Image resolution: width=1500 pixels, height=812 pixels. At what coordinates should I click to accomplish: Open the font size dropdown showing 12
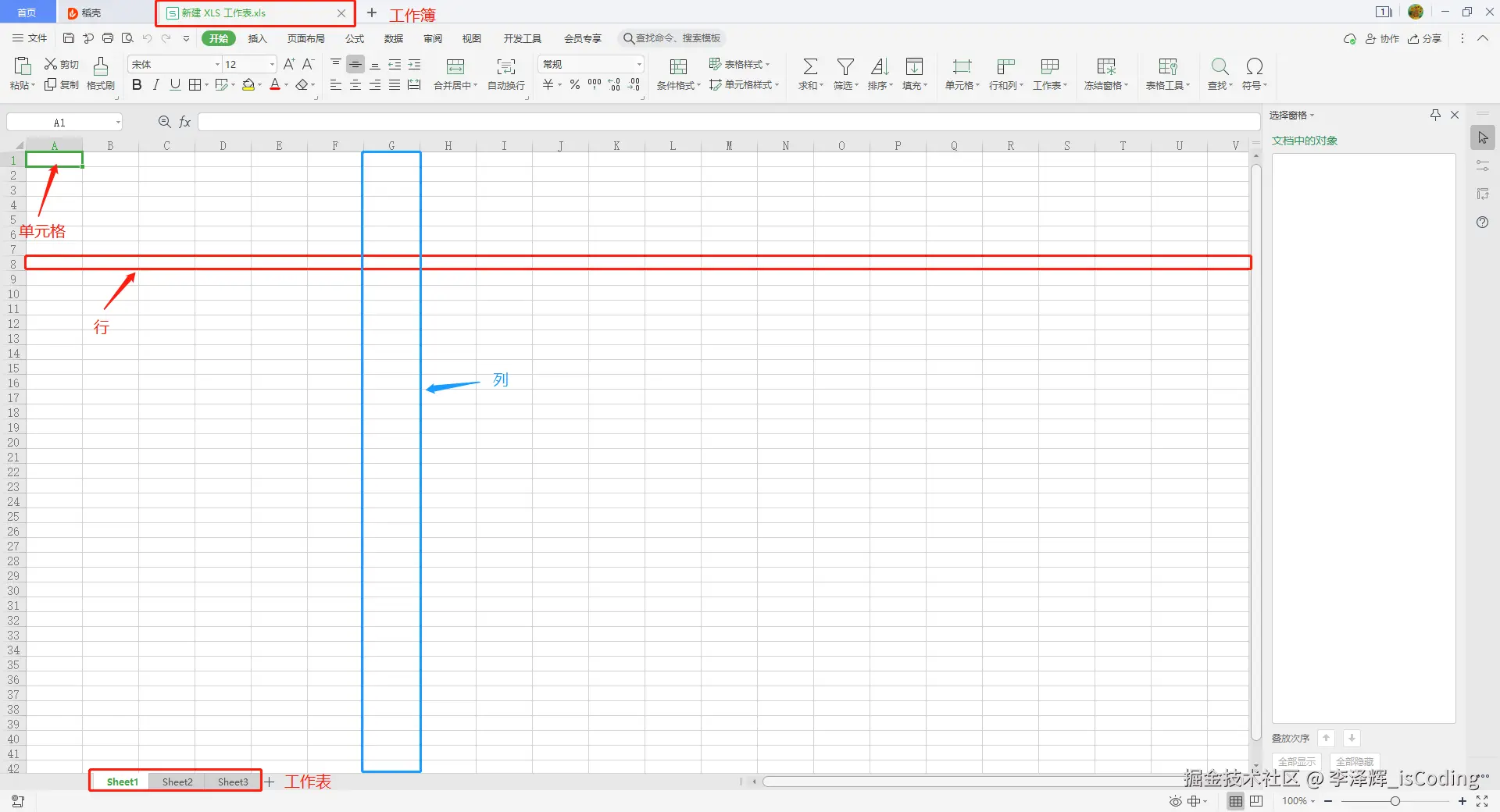(272, 64)
